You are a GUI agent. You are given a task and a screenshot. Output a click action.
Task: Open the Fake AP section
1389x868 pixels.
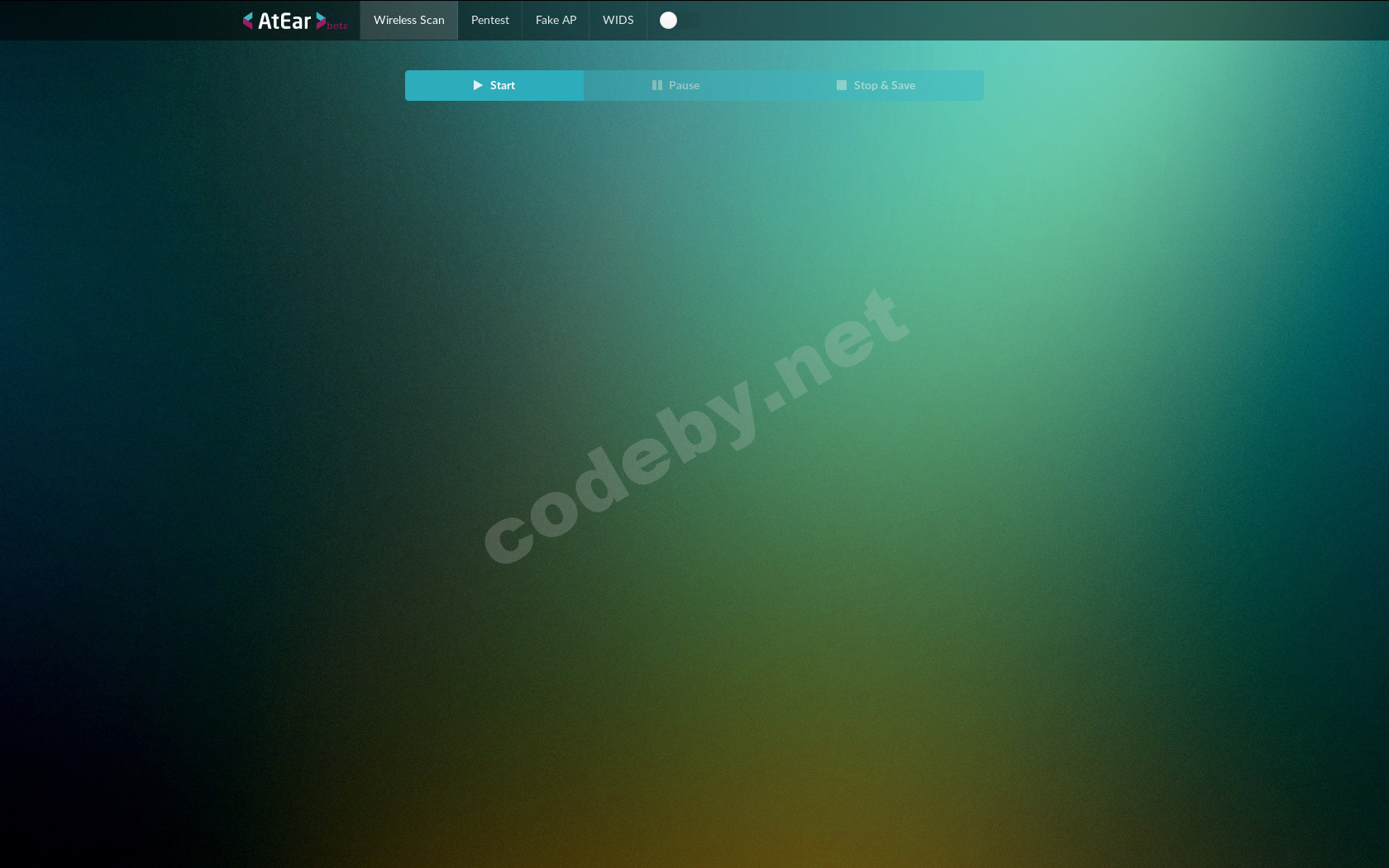point(555,20)
